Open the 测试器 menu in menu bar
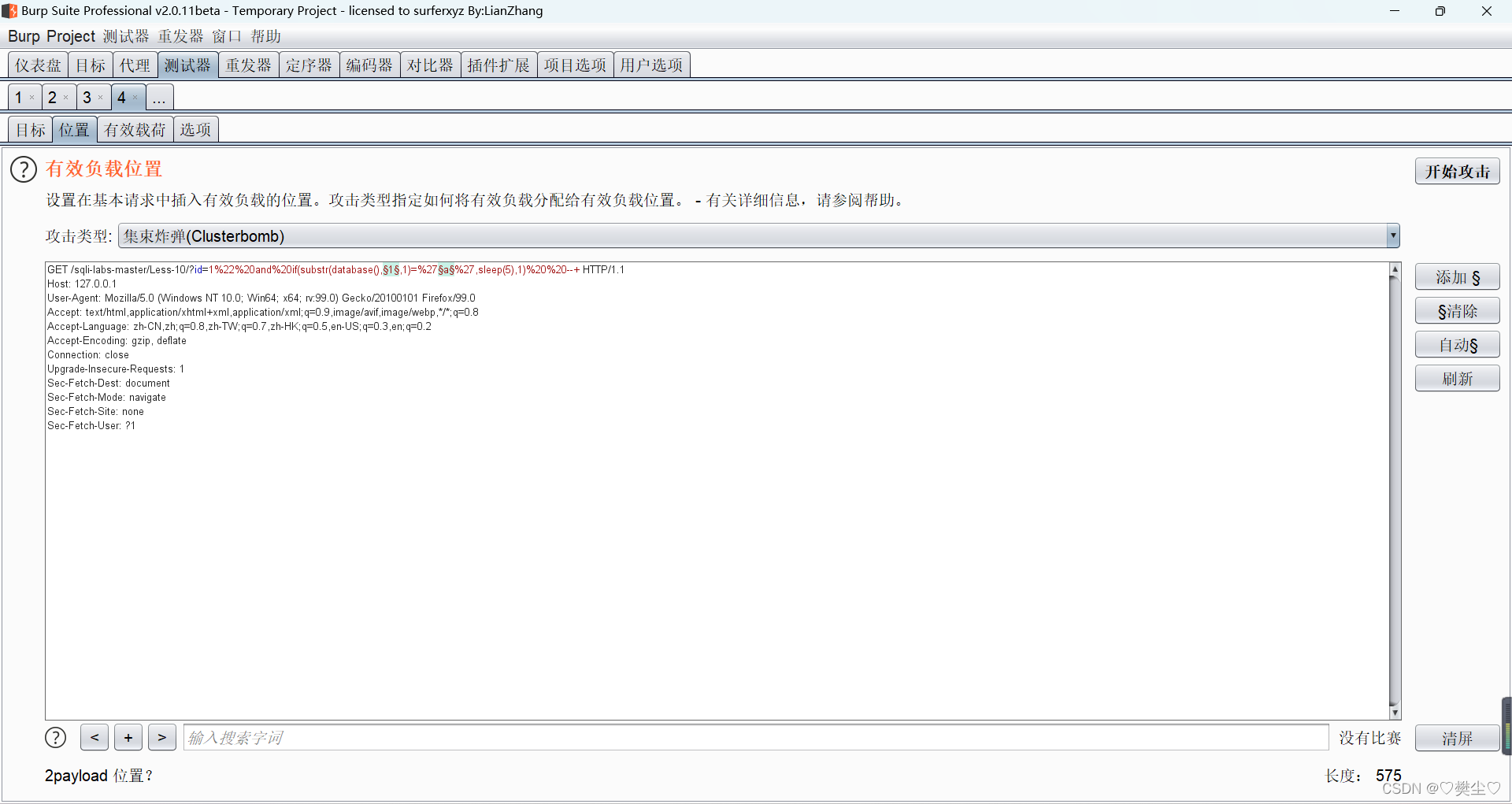Viewport: 1512px width, 804px height. pyautogui.click(x=126, y=36)
